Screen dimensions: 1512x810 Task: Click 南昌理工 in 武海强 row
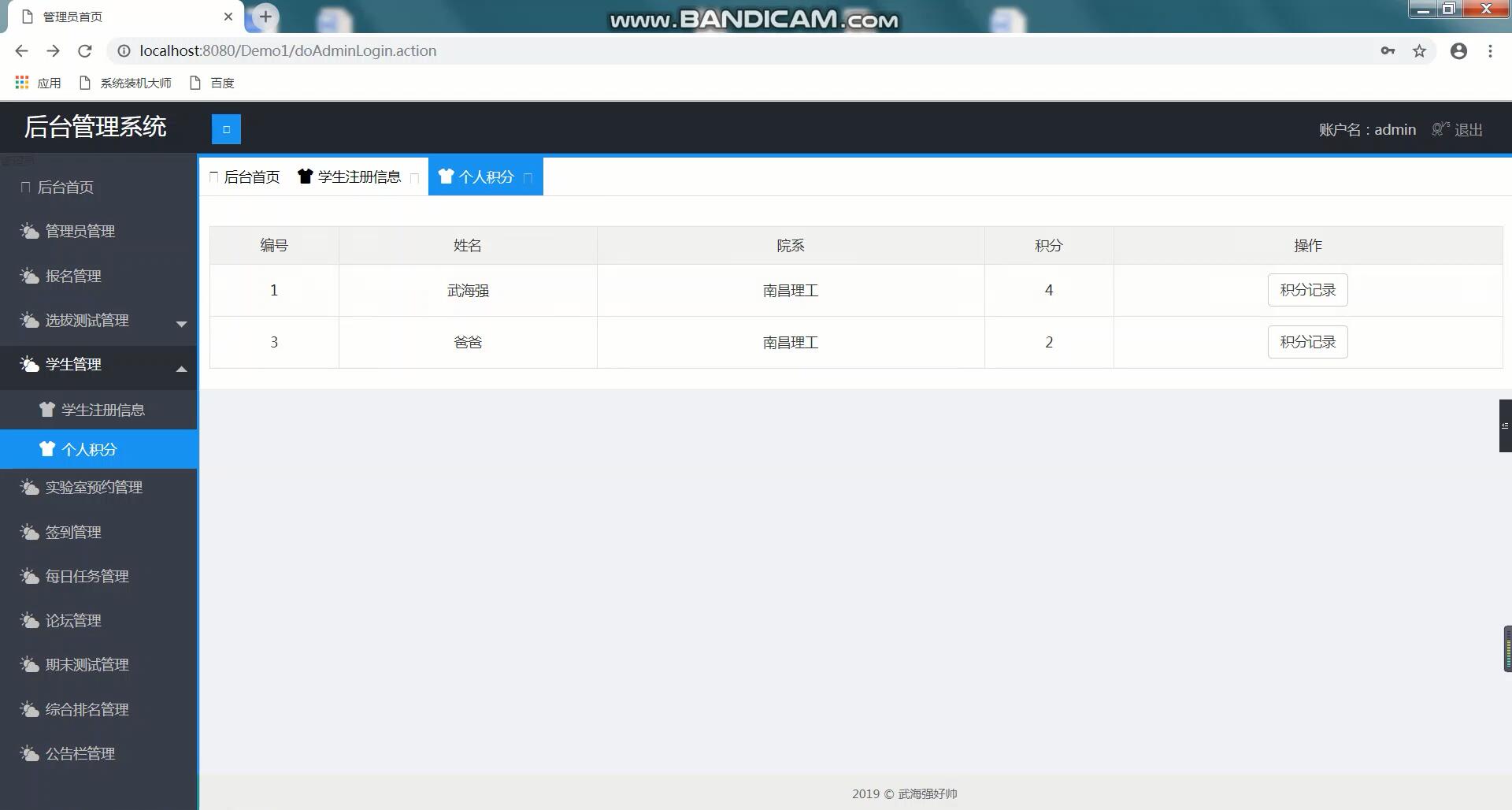pyautogui.click(x=791, y=291)
